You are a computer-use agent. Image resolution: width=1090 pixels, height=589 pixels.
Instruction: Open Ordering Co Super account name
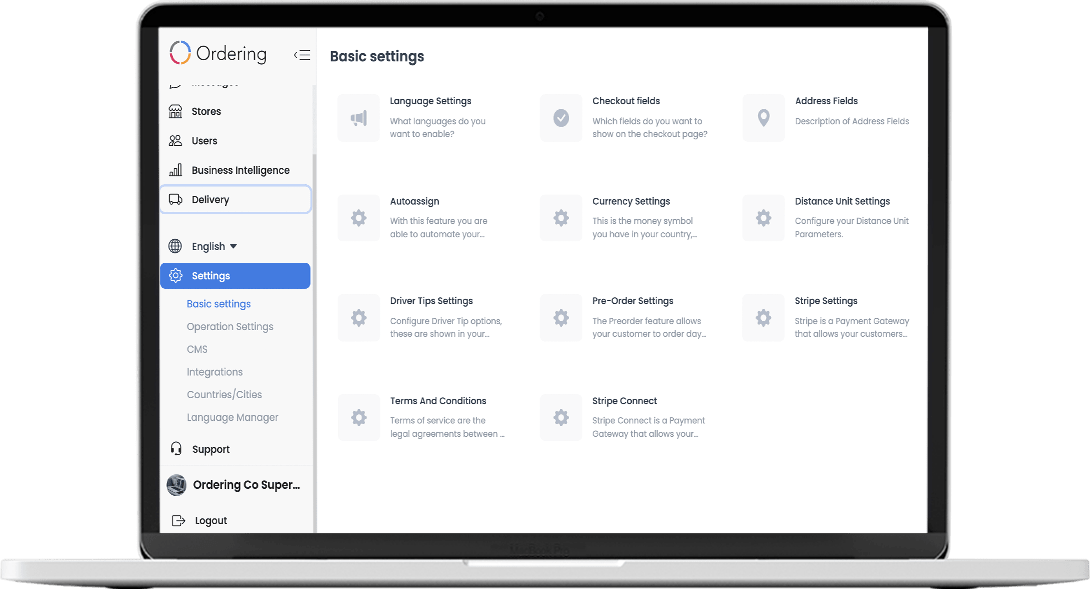click(x=247, y=485)
